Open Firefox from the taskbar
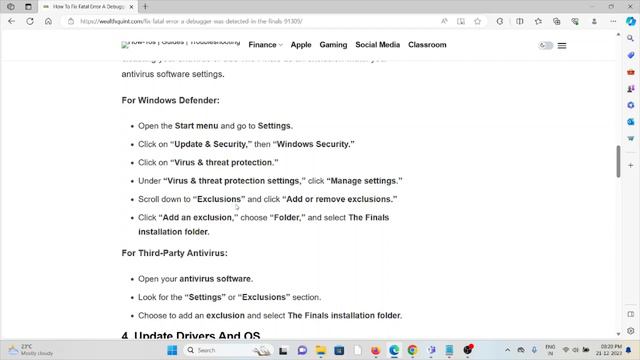Image resolution: width=640 pixels, height=360 pixels. point(376,350)
